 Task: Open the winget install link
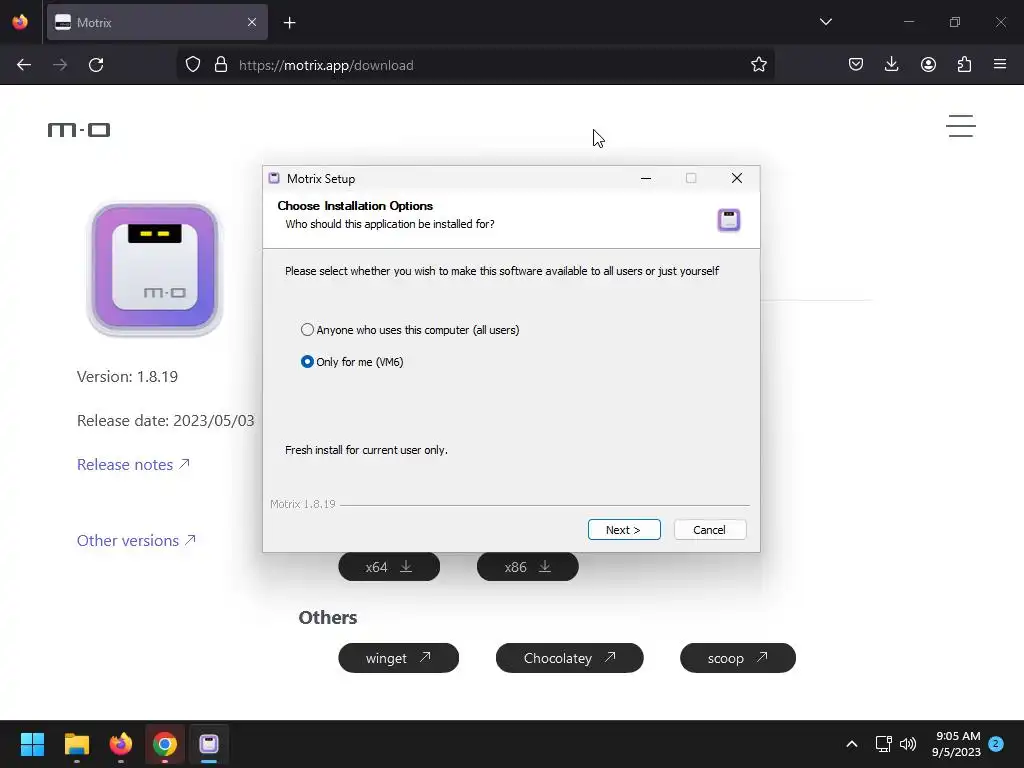pyautogui.click(x=398, y=658)
